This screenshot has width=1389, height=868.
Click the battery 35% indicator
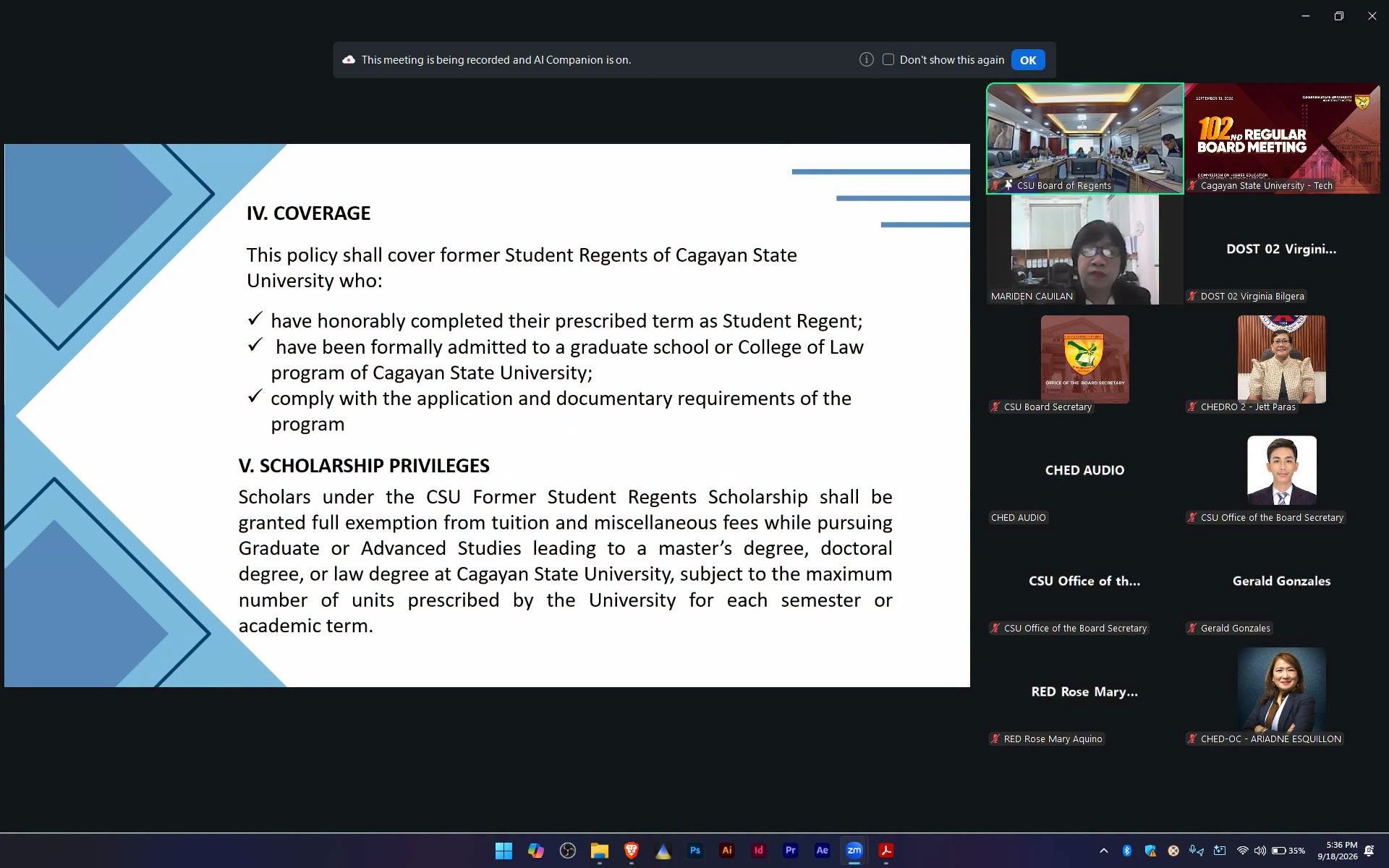[x=1288, y=851]
